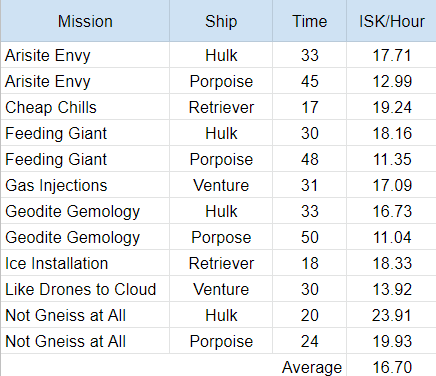Select the ISK/Hour value 23.91
Viewport: 436px width, 376px height.
click(392, 315)
